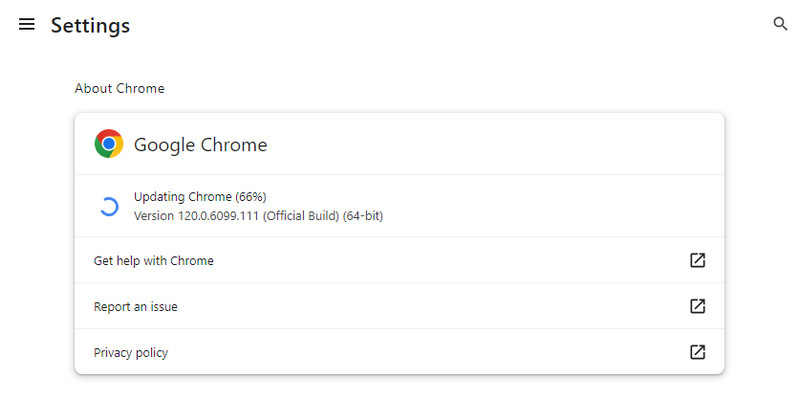Click the Google Chrome product name text
800x400 pixels.
click(x=200, y=145)
